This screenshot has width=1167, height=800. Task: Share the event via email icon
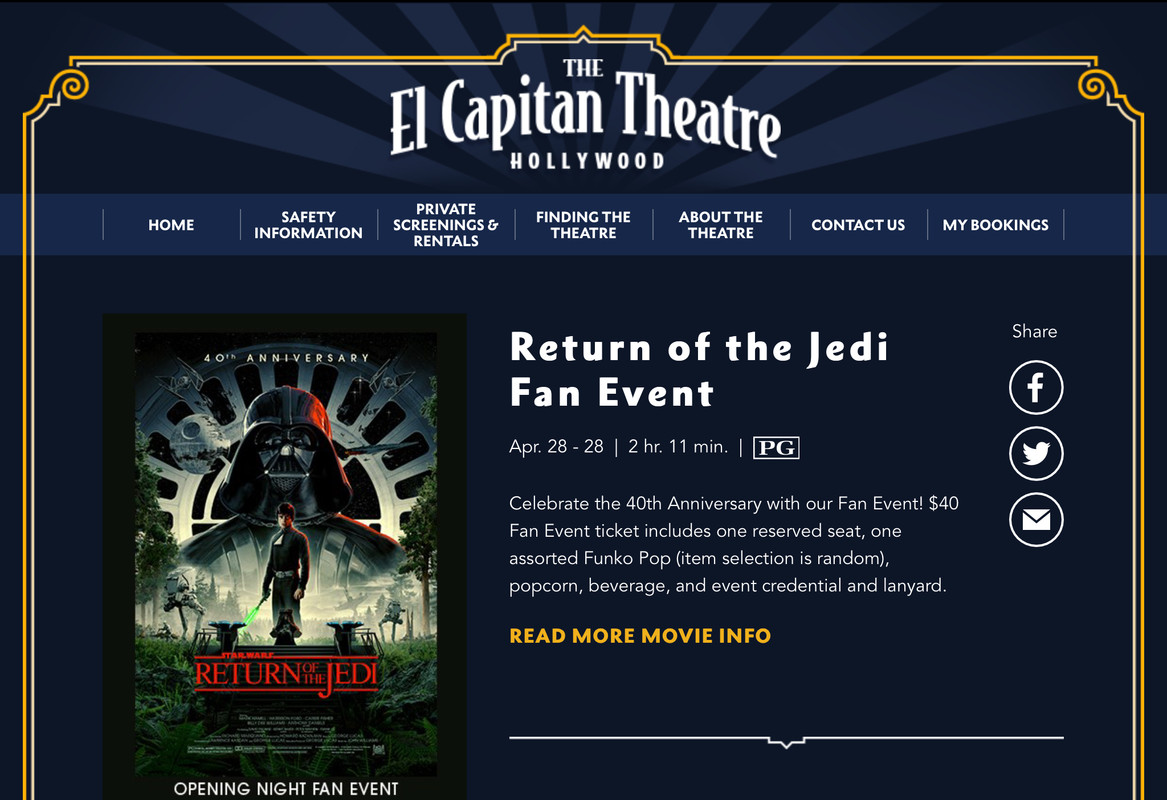[1035, 519]
